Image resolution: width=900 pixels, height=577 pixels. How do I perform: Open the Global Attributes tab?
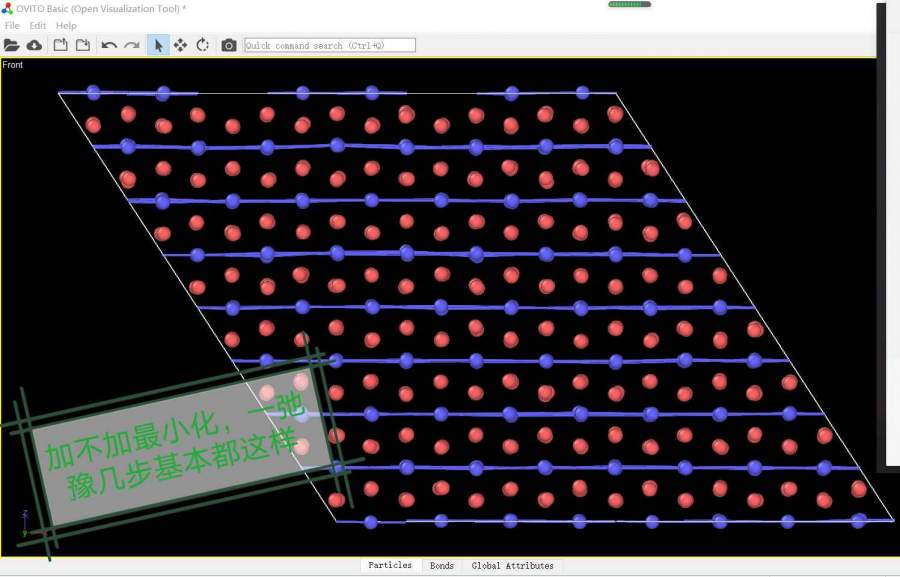point(512,566)
